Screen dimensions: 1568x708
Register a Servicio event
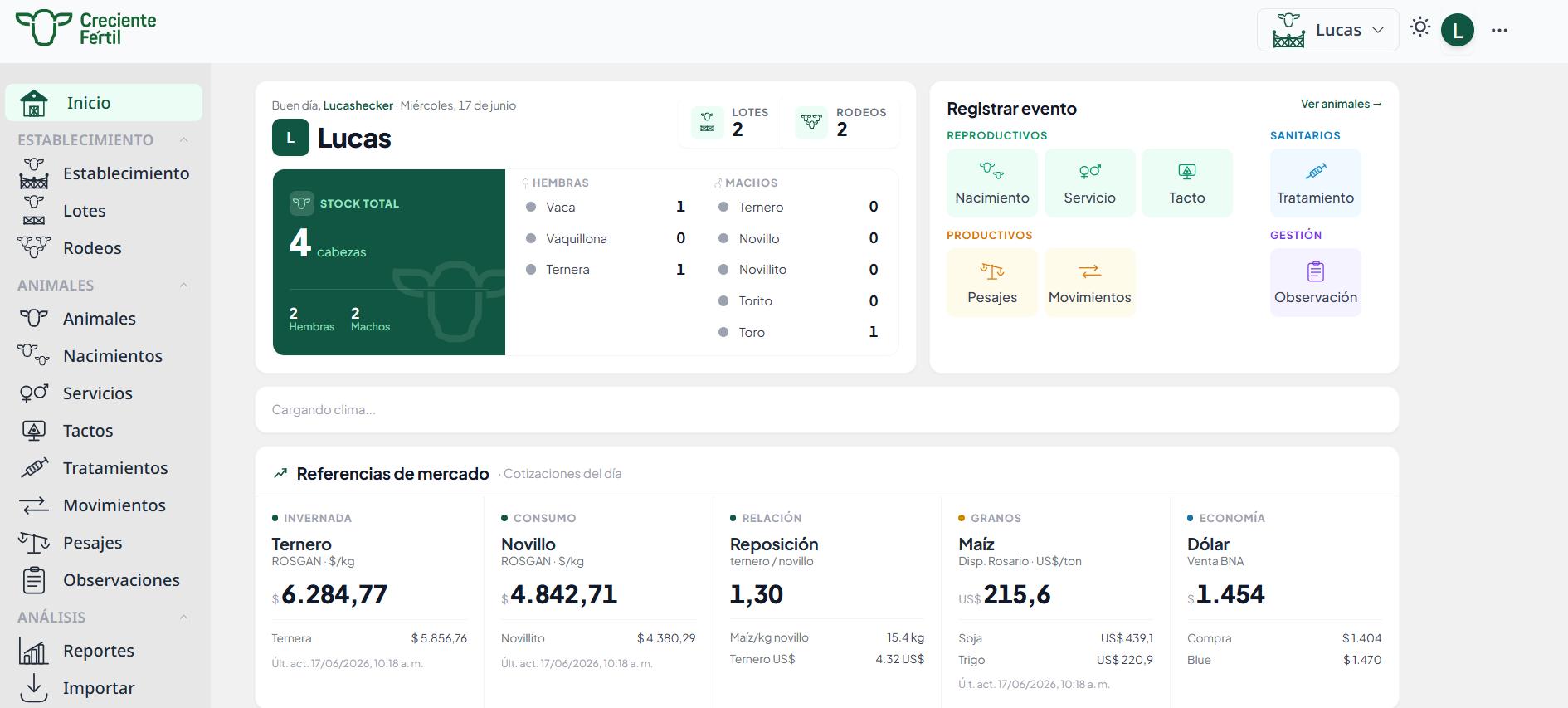point(1090,183)
